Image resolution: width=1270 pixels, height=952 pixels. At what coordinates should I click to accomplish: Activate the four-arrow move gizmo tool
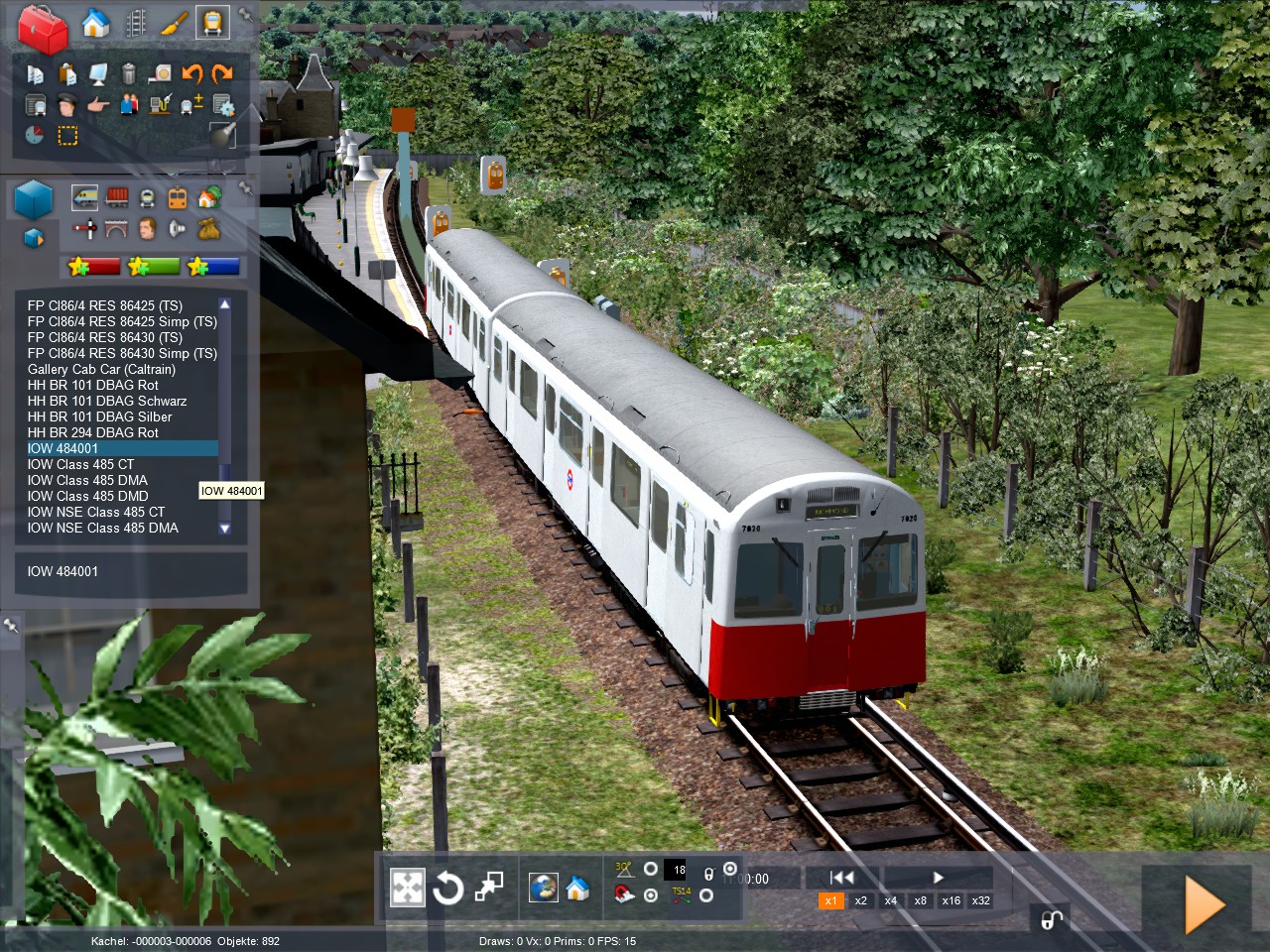408,888
